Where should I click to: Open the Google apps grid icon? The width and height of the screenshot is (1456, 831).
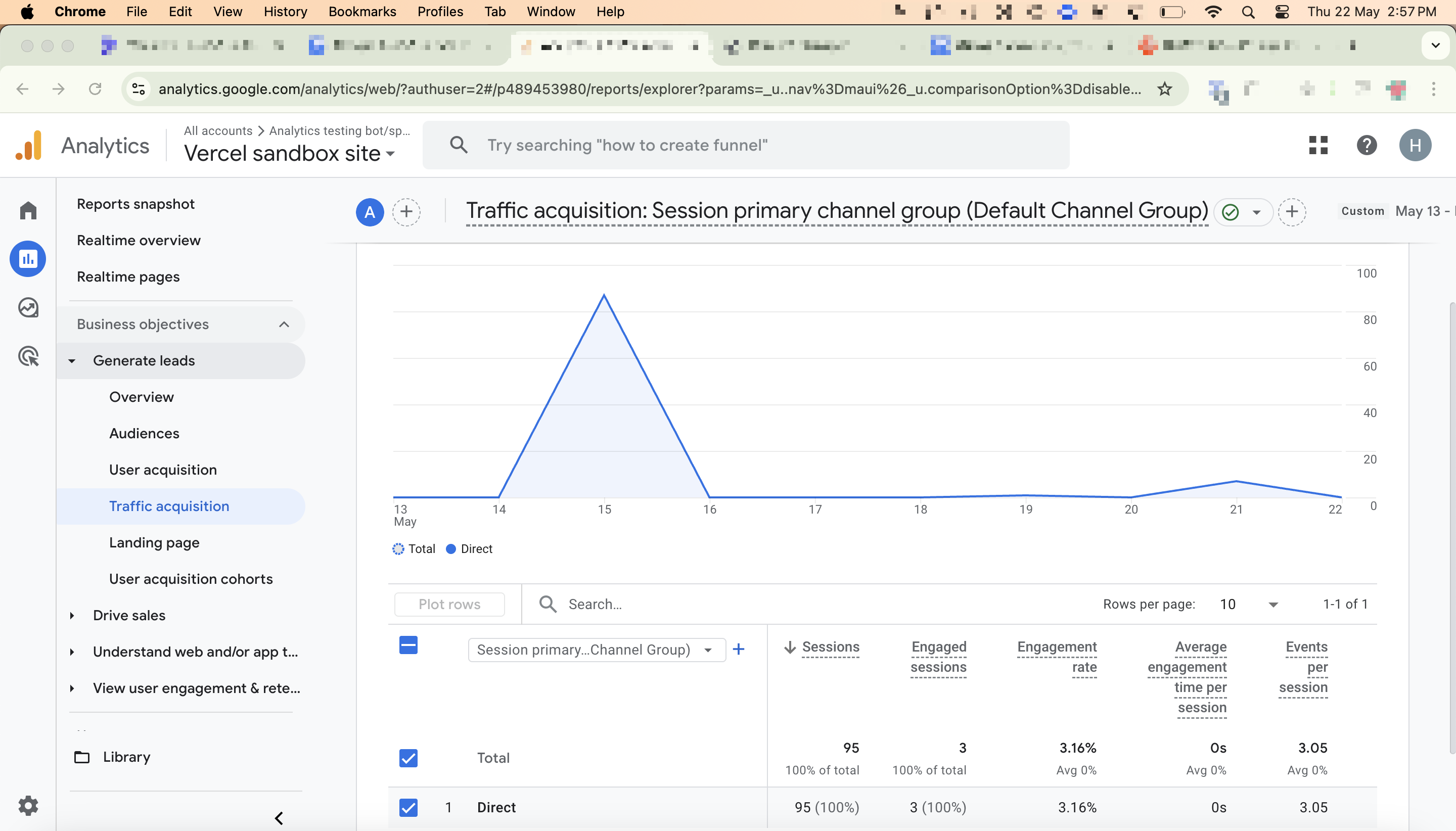1319,146
